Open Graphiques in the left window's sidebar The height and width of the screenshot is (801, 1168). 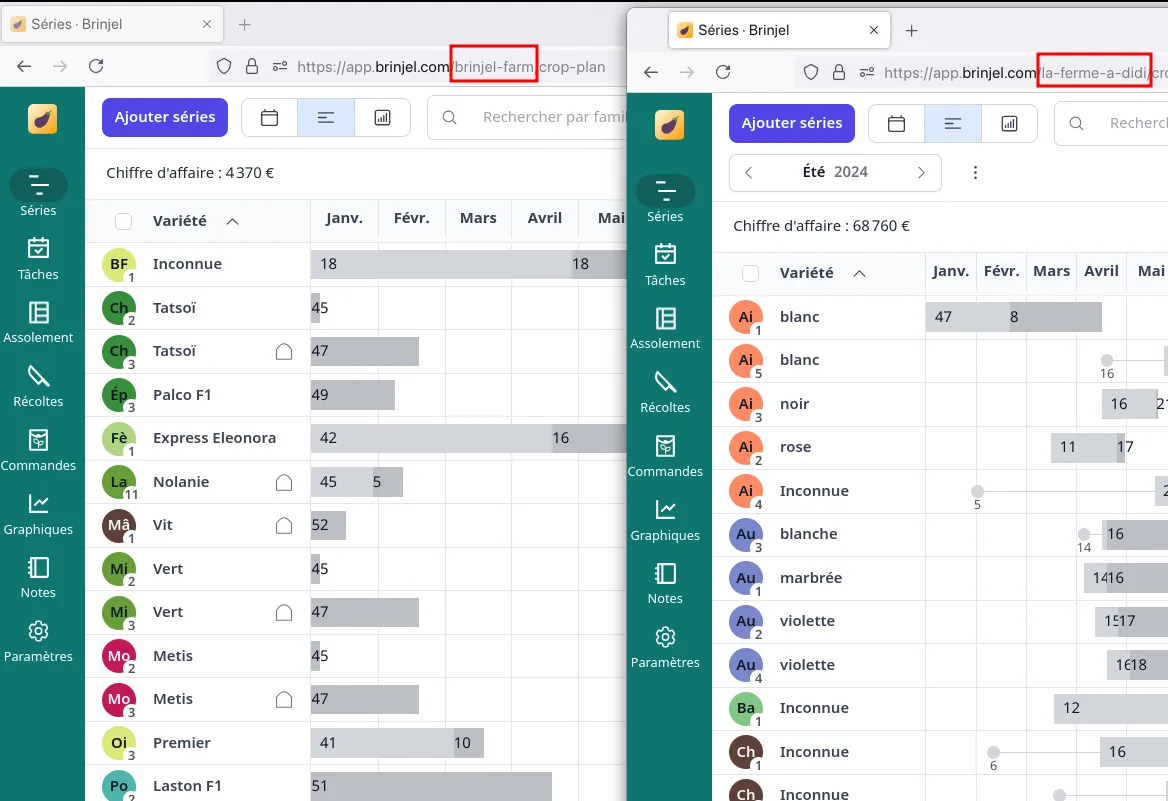pyautogui.click(x=38, y=514)
